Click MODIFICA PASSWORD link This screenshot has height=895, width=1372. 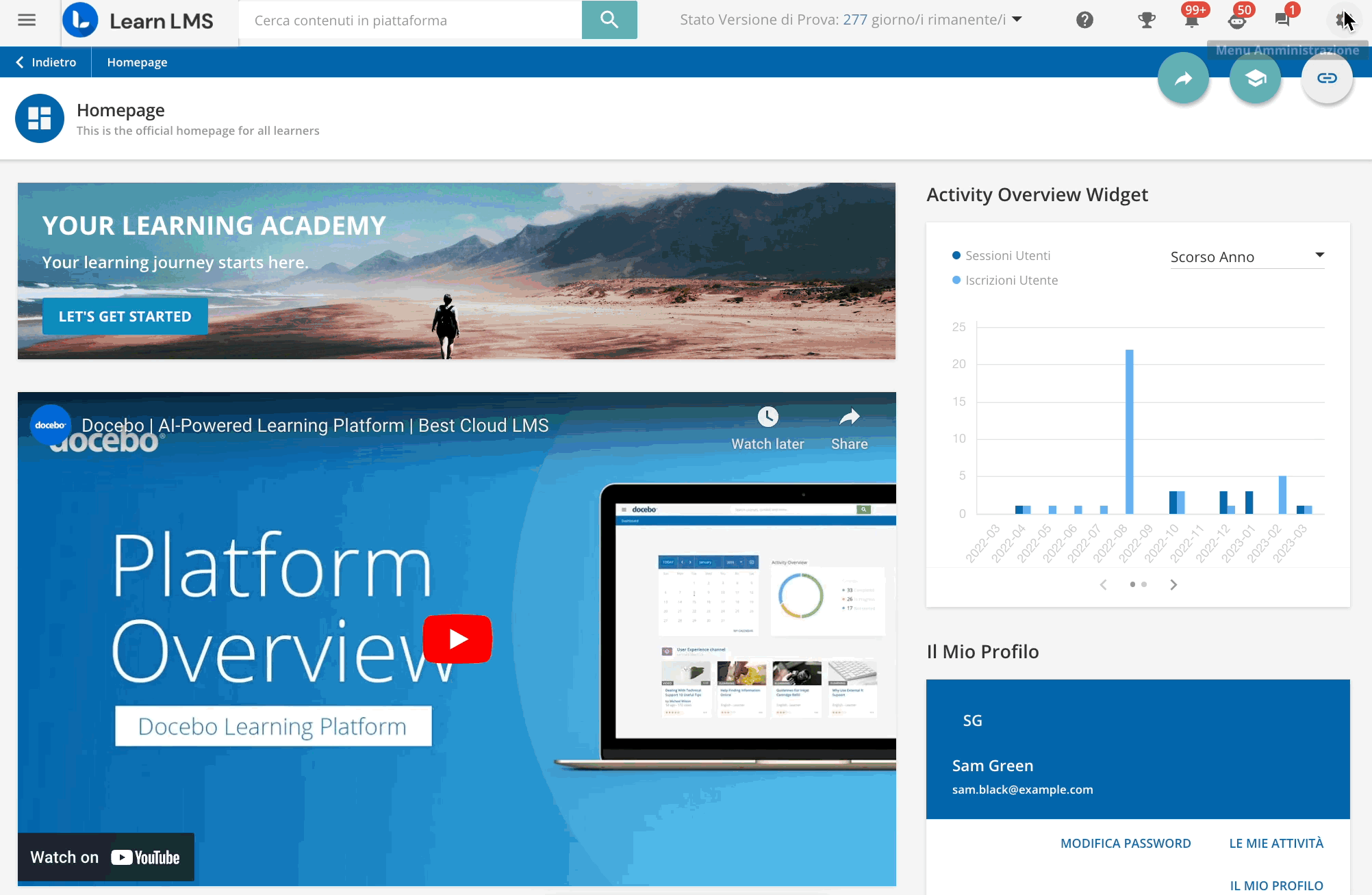[1126, 843]
